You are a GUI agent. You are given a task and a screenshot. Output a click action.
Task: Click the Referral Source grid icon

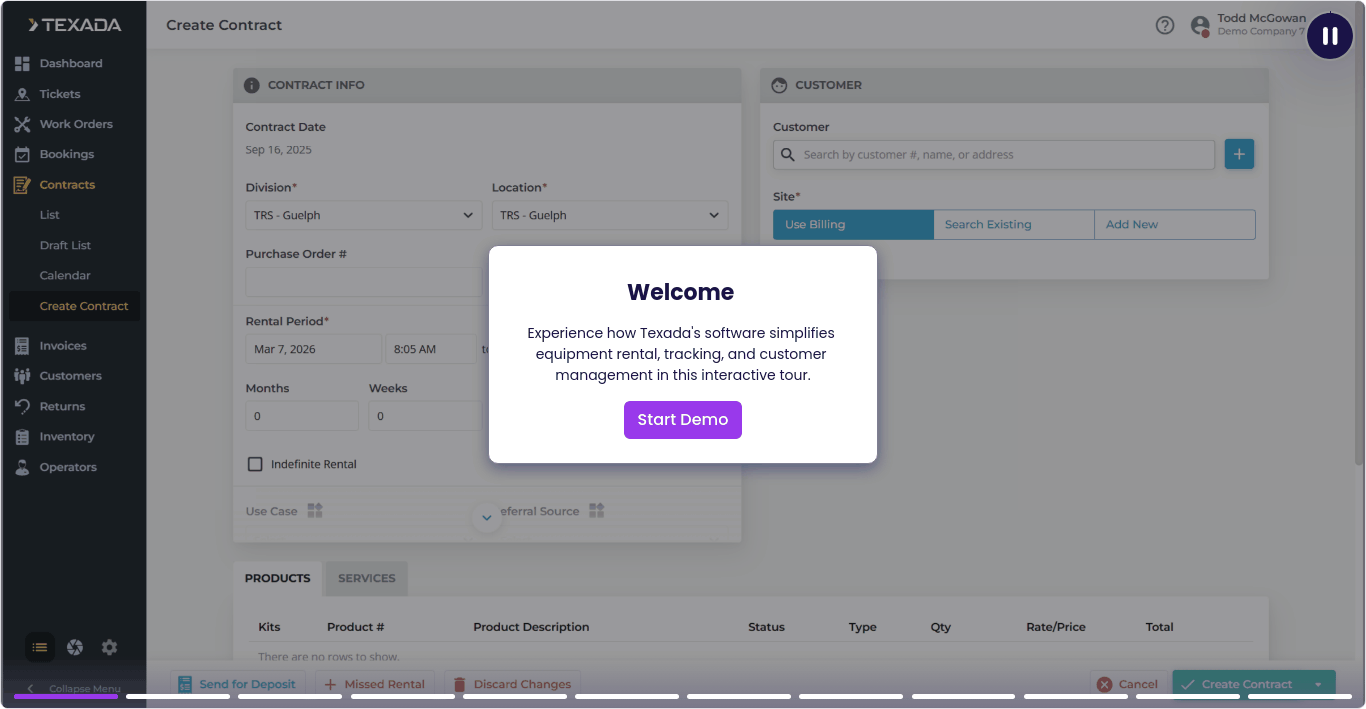(597, 511)
